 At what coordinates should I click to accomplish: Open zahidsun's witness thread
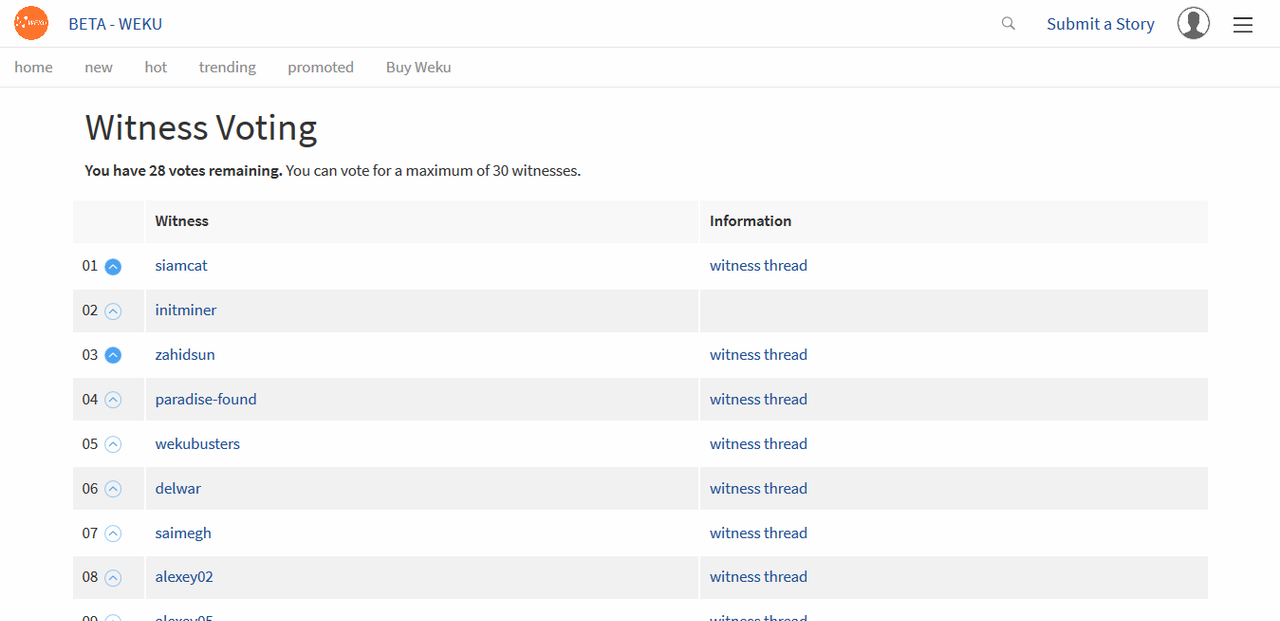pyautogui.click(x=758, y=354)
